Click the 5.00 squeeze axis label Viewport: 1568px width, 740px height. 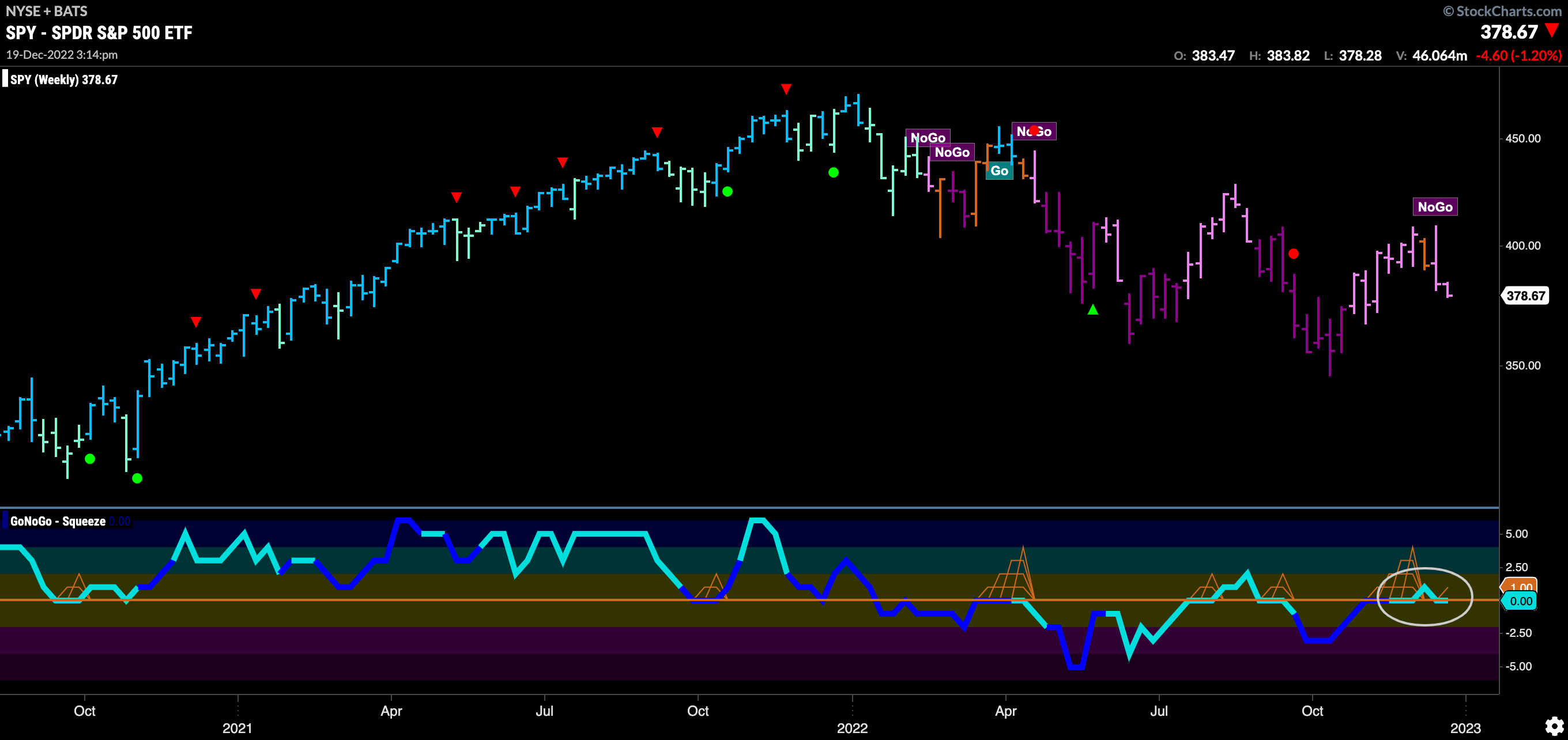coord(1516,534)
